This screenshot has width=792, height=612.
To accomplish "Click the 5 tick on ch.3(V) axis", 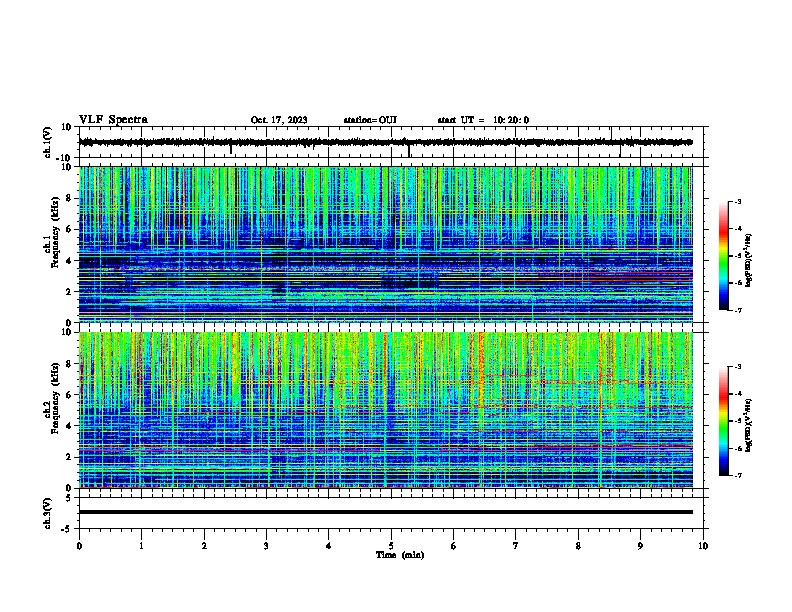I will (69, 498).
